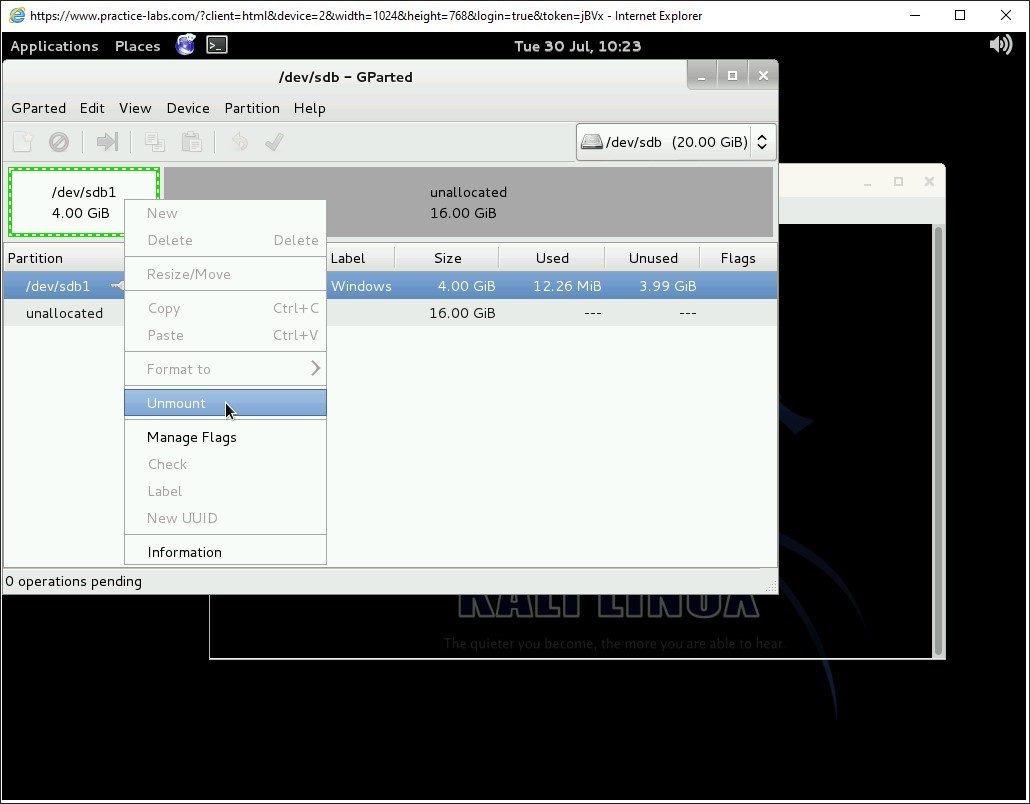Click the Paste partition toolbar icon

tap(191, 142)
